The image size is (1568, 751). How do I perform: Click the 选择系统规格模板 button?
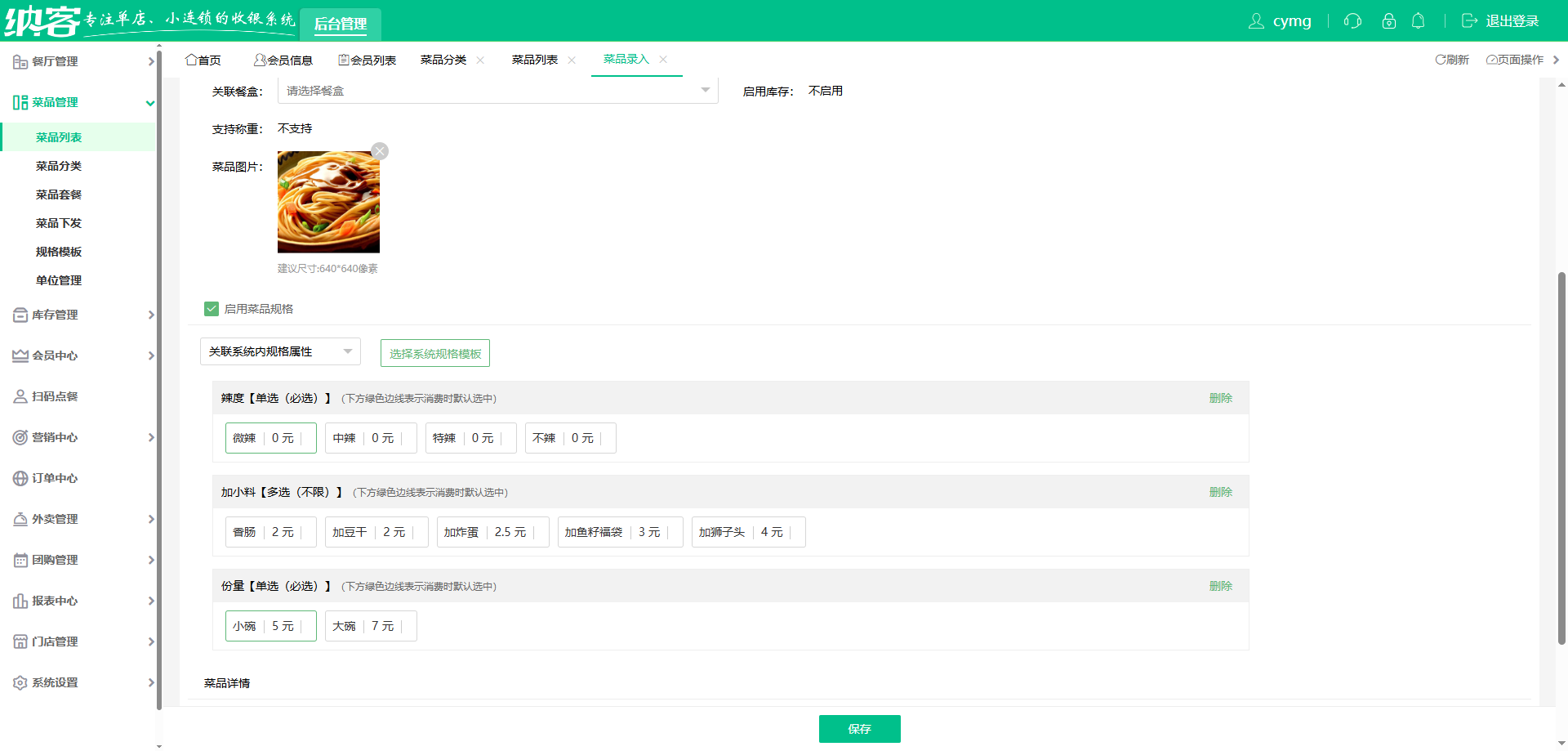point(434,354)
